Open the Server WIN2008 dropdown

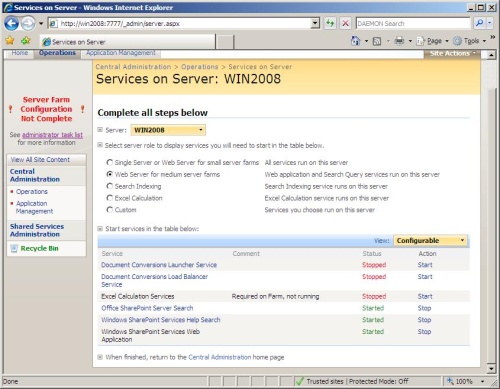[168, 130]
